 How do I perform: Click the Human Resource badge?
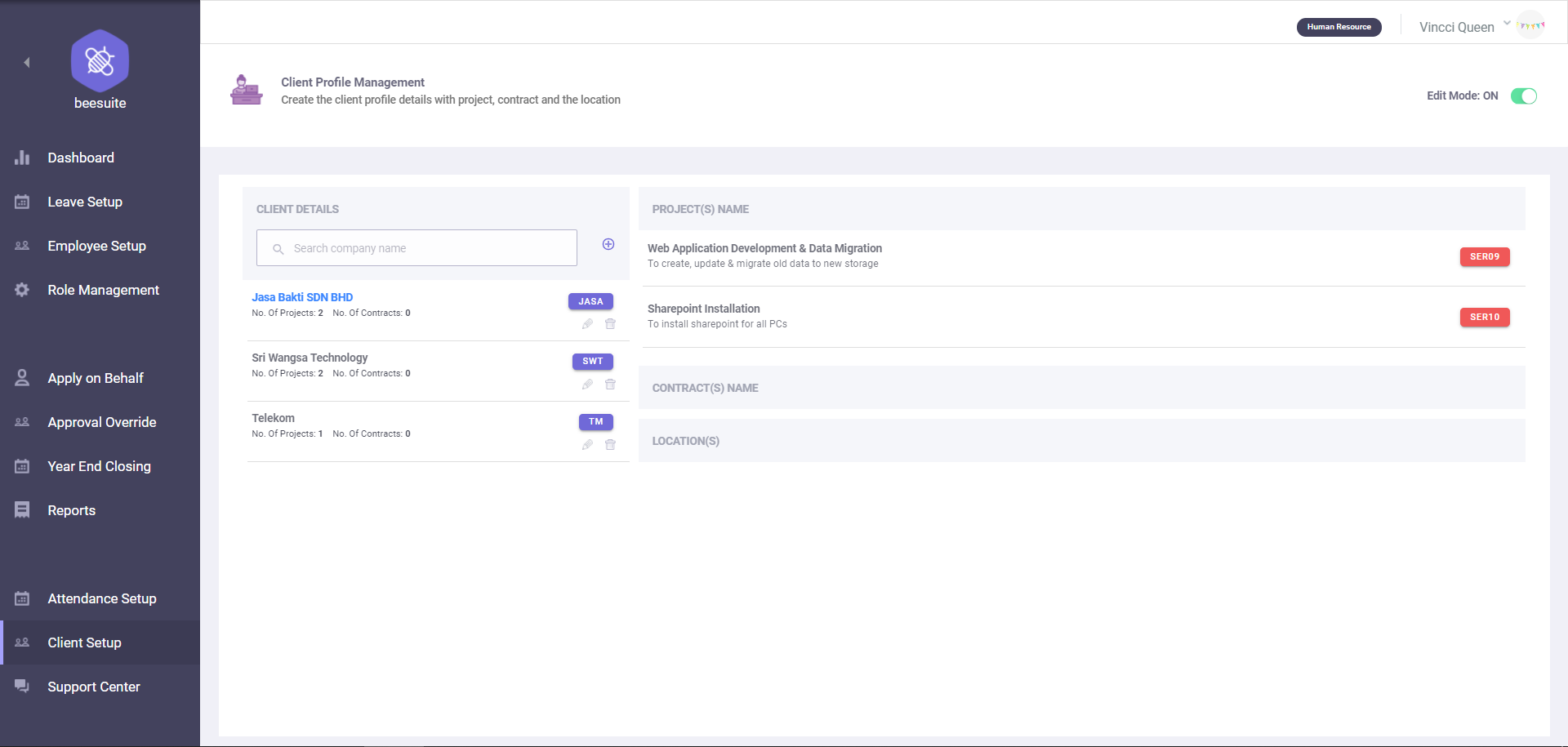[x=1339, y=27]
